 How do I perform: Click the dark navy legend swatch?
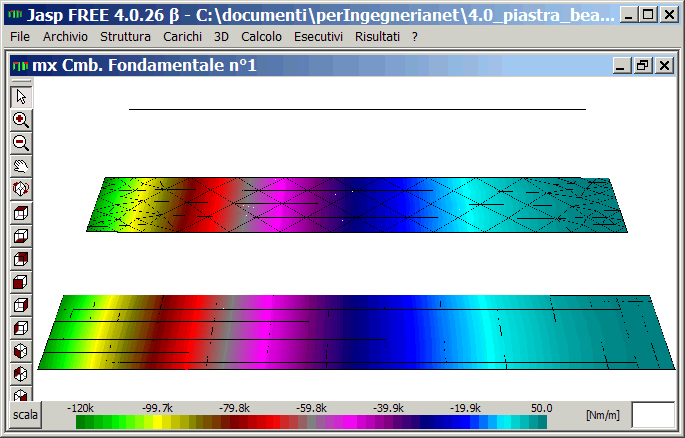428,422
